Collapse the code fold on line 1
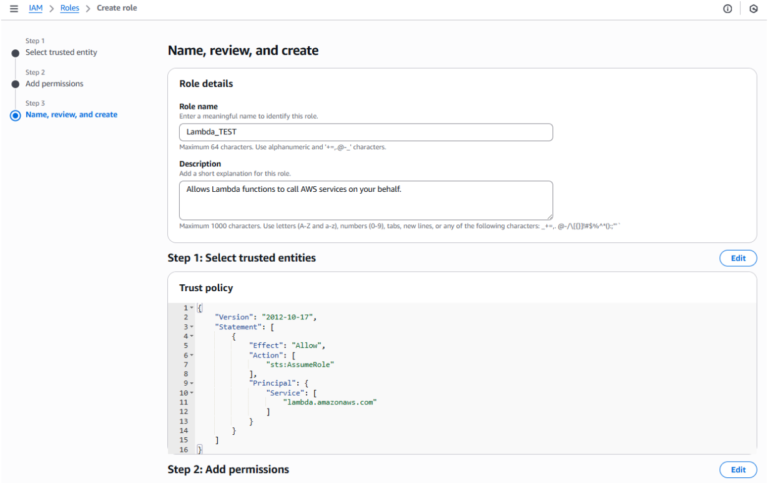Screen dimensions: 768x483 coord(191,308)
